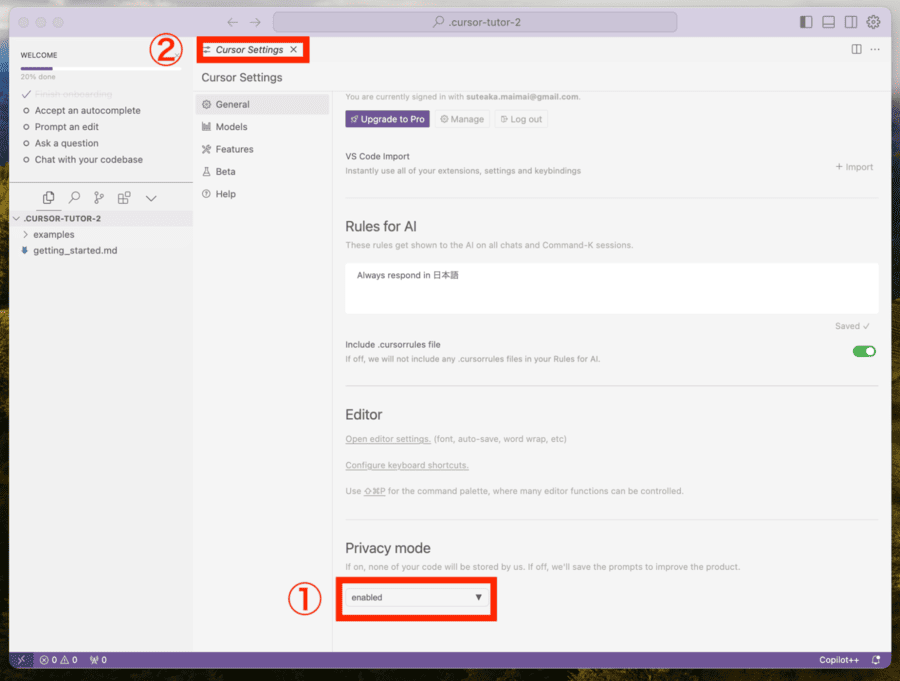
Task: Close the Cursor Settings tab
Action: tap(294, 50)
